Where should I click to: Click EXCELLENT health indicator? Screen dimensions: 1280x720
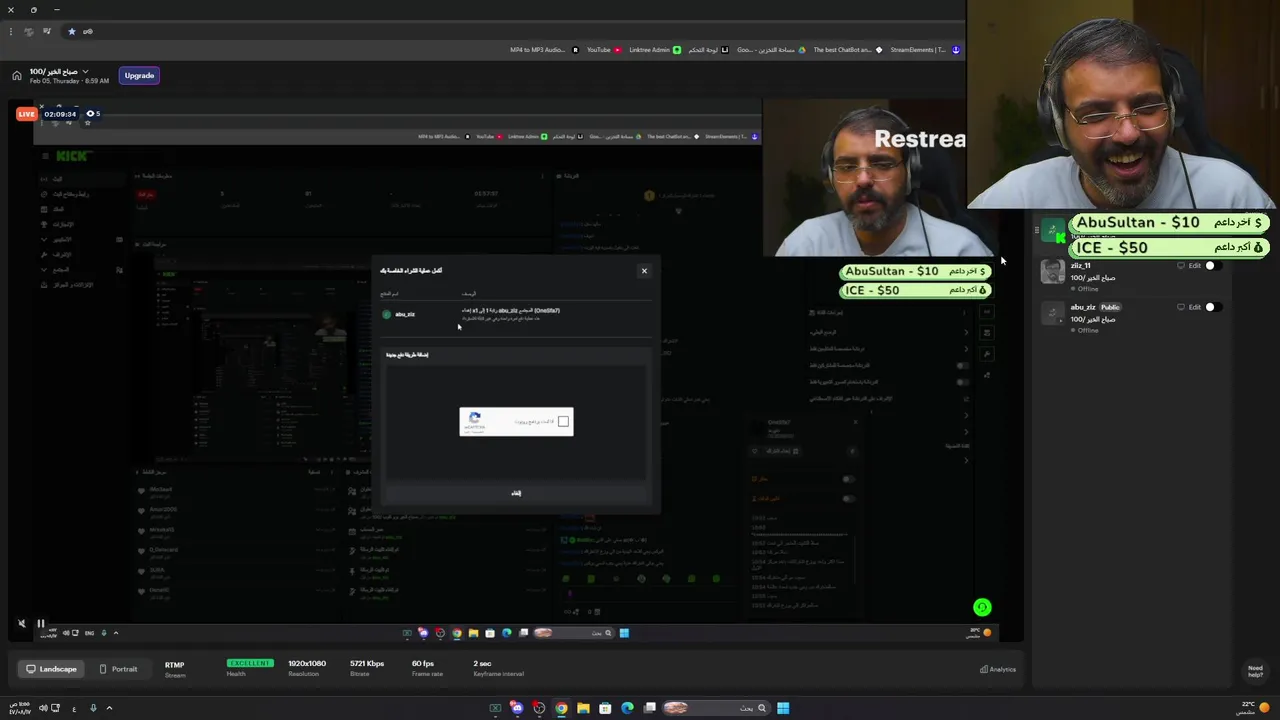pos(249,664)
